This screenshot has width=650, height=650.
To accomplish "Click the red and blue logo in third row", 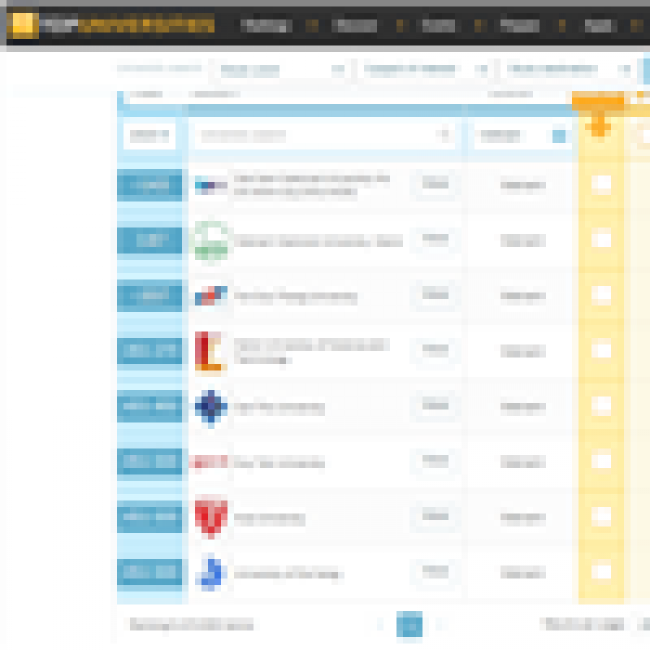I will point(211,296).
